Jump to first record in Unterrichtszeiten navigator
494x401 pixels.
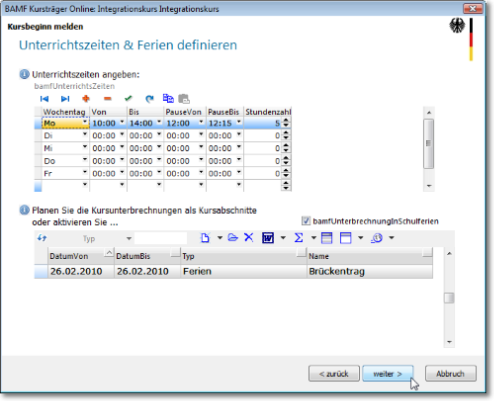[44, 99]
